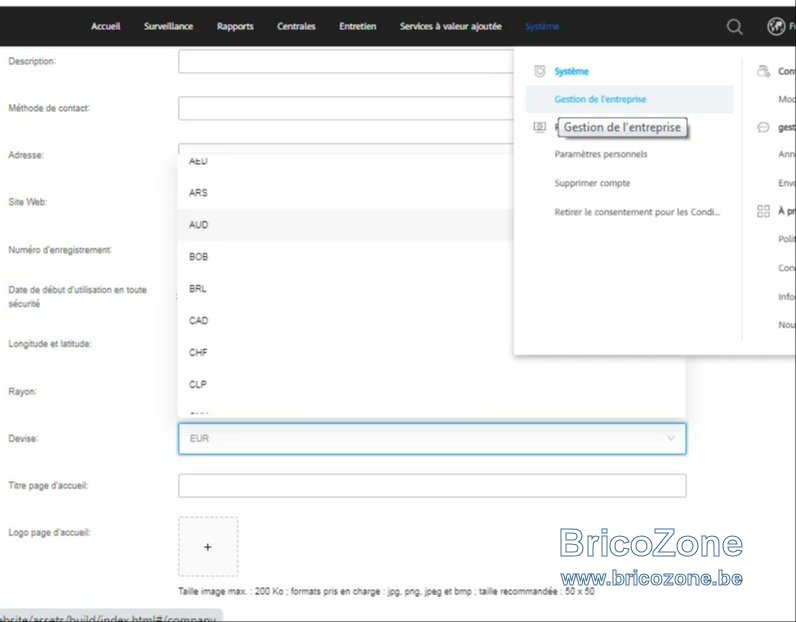Open Services à valeur ajoutée menu

450,26
